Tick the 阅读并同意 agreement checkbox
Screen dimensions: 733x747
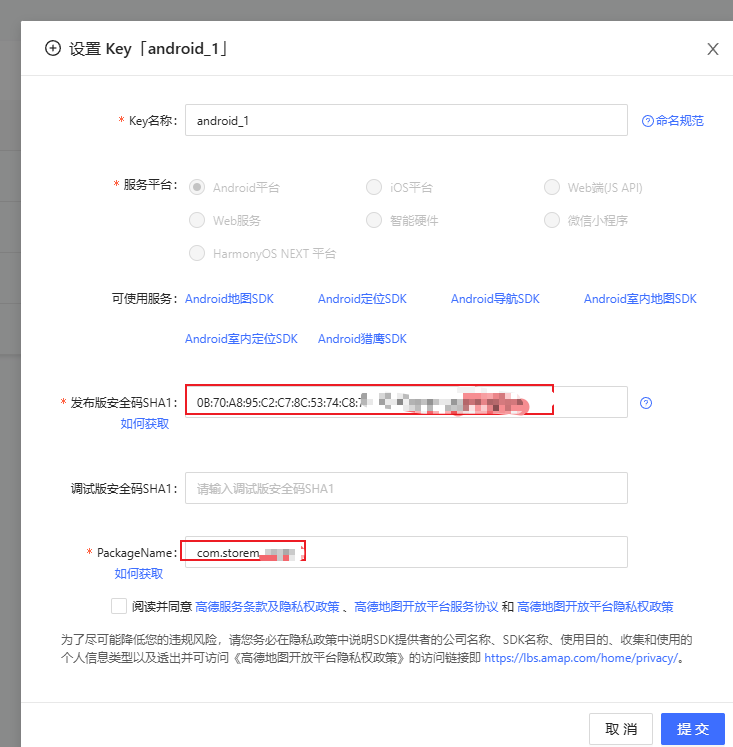pos(119,606)
